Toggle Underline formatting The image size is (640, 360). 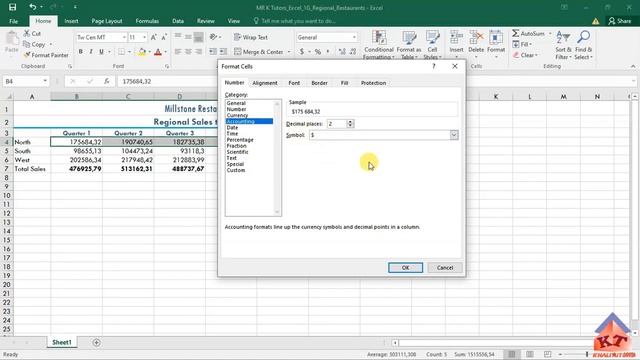tap(101, 52)
